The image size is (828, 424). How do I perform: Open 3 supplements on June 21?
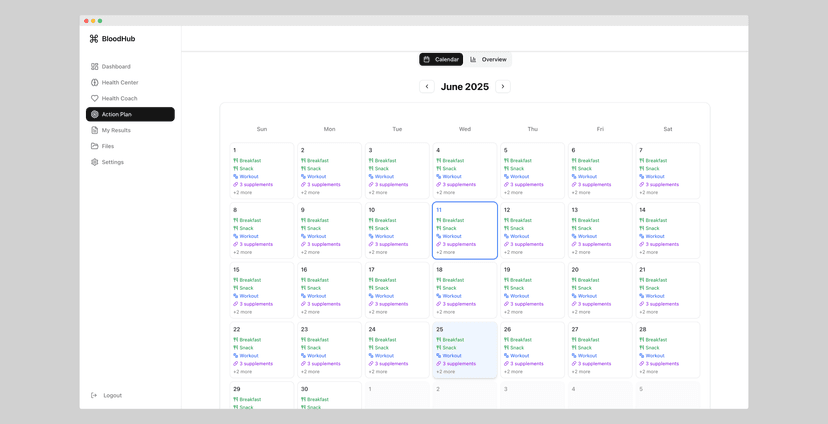(658, 304)
